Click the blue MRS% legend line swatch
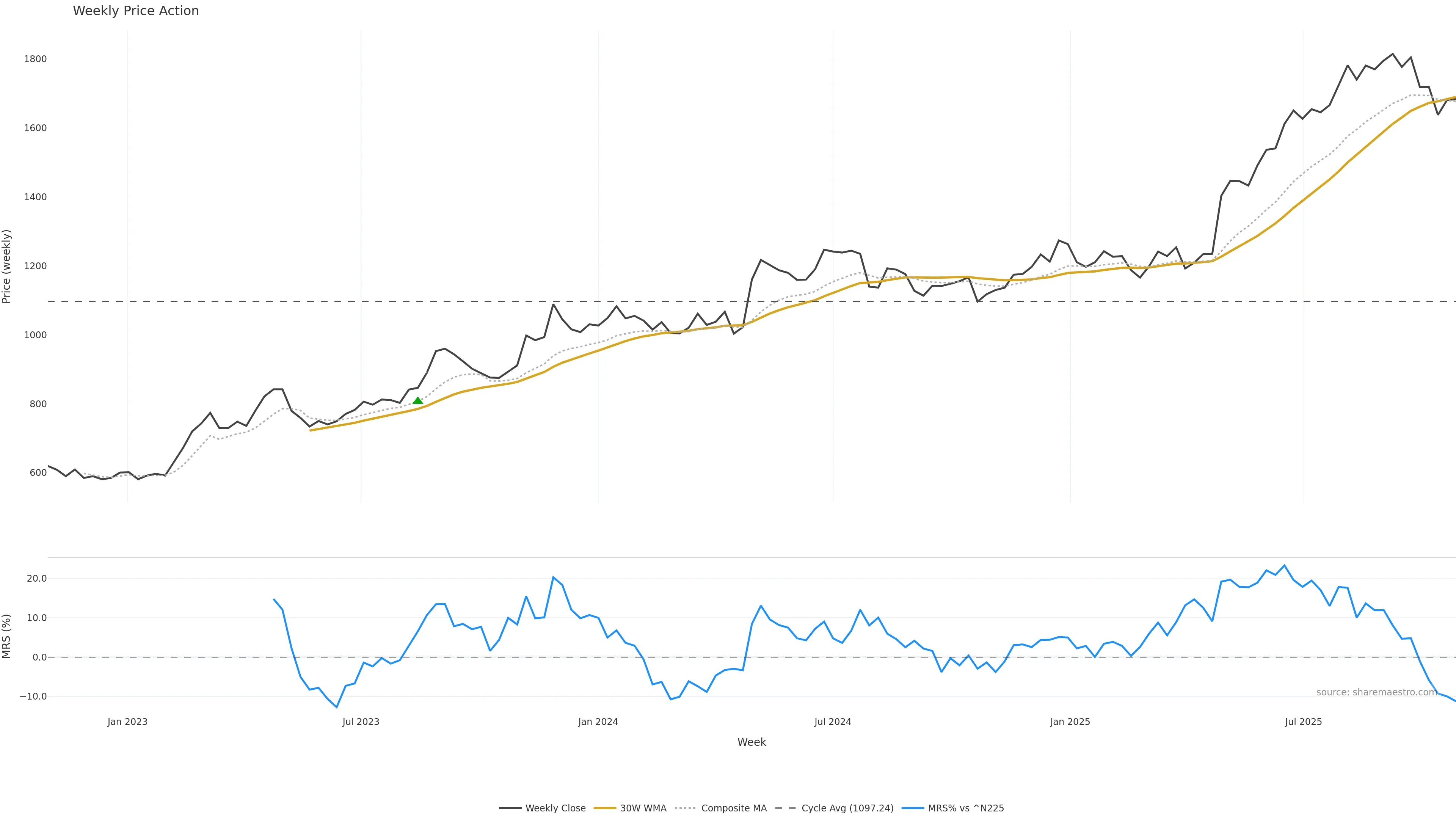Screen dimensions: 1456x819 point(913,808)
